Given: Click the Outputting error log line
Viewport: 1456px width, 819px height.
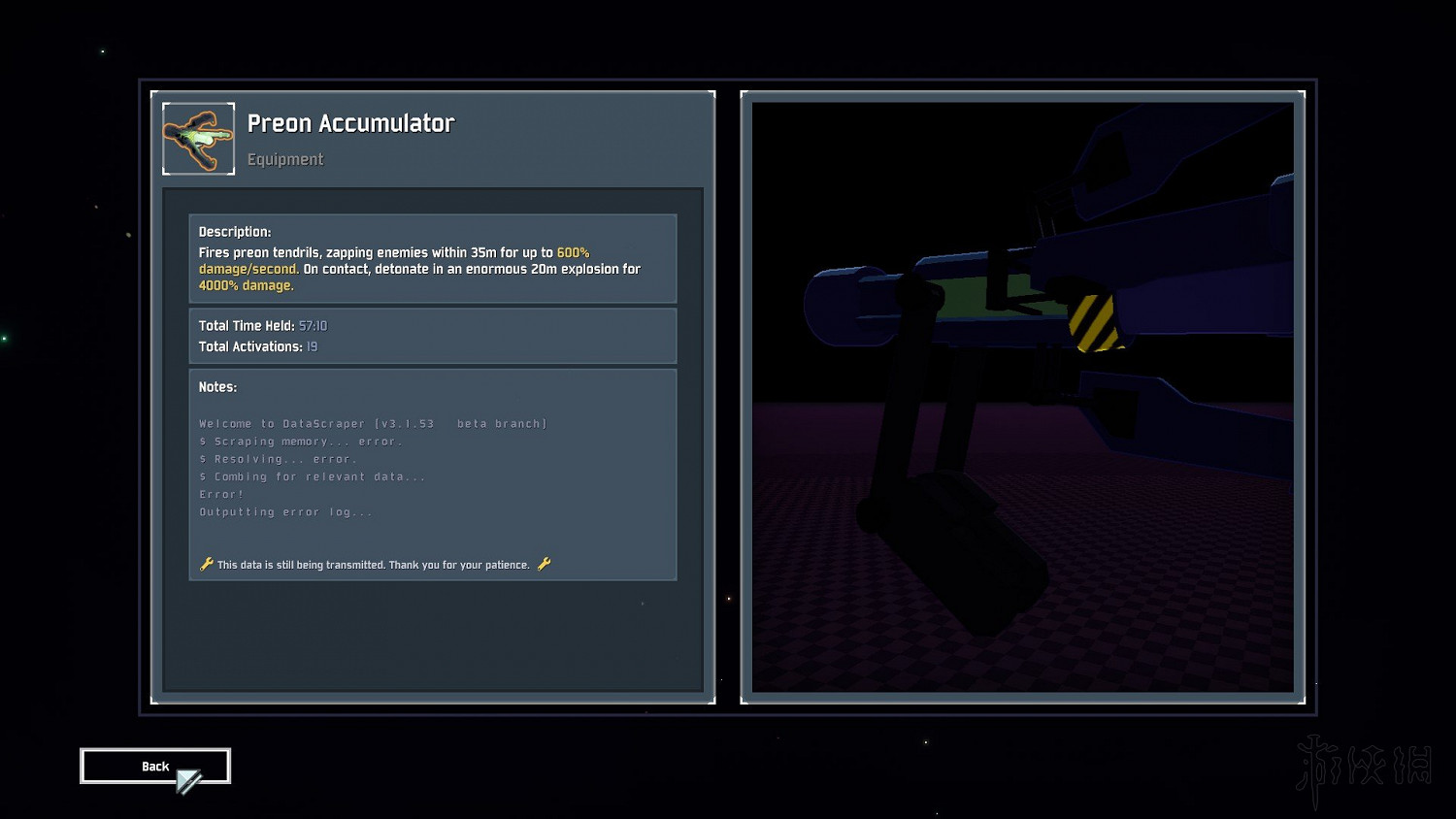Looking at the screenshot, I should (x=285, y=512).
